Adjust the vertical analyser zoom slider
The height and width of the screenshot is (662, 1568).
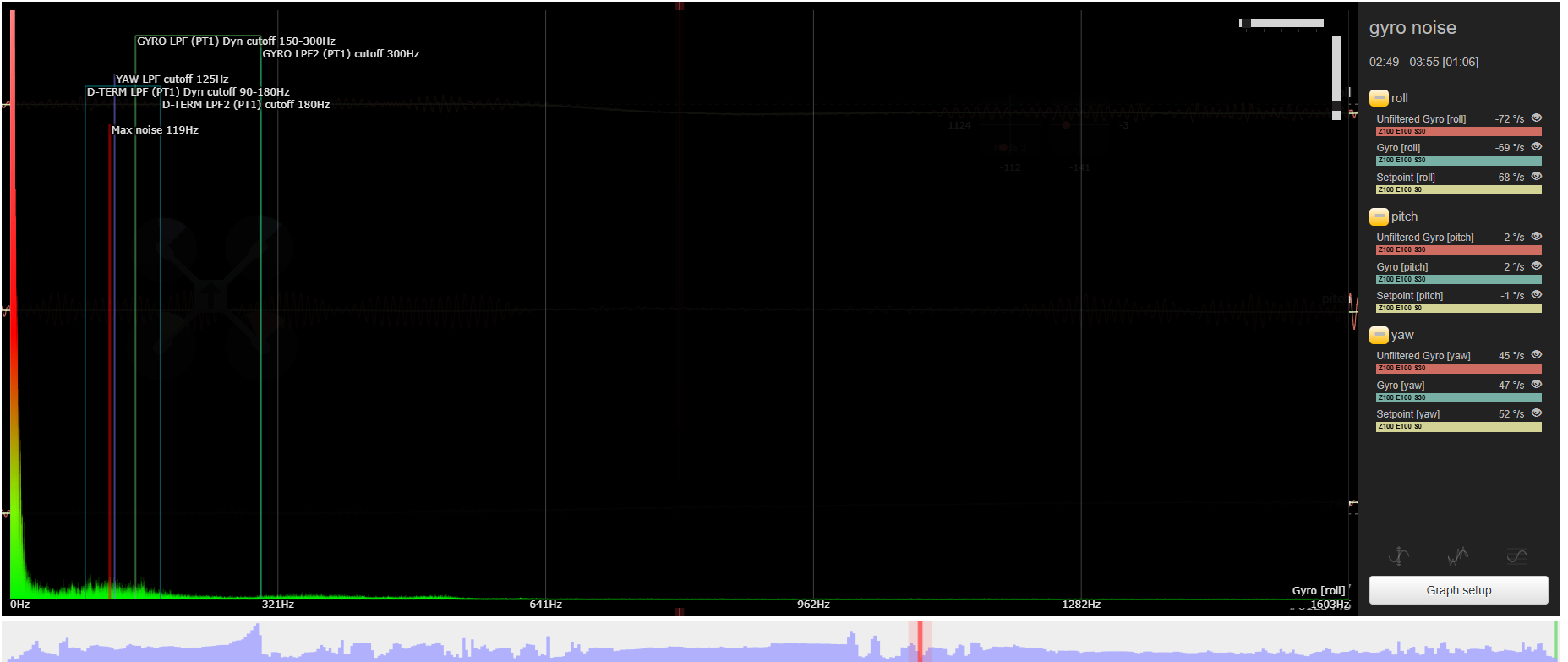pos(1336,76)
